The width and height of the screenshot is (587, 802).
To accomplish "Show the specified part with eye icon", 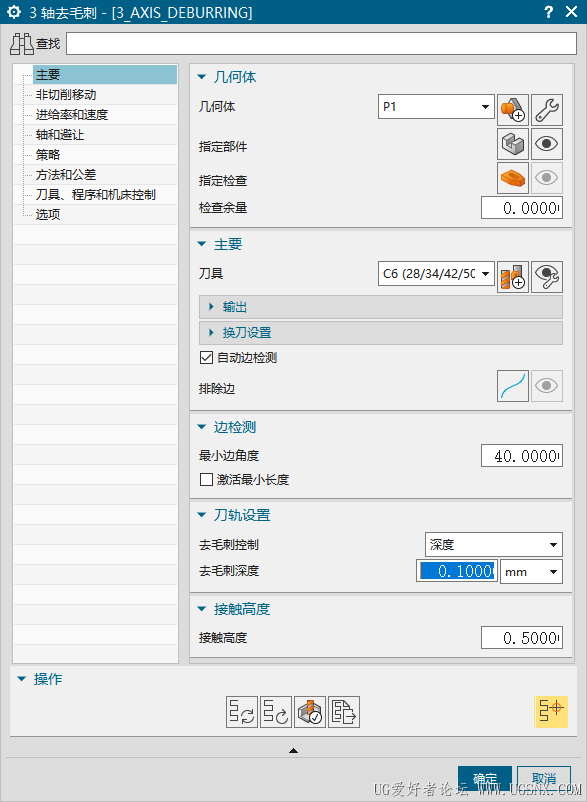I will click(x=547, y=144).
